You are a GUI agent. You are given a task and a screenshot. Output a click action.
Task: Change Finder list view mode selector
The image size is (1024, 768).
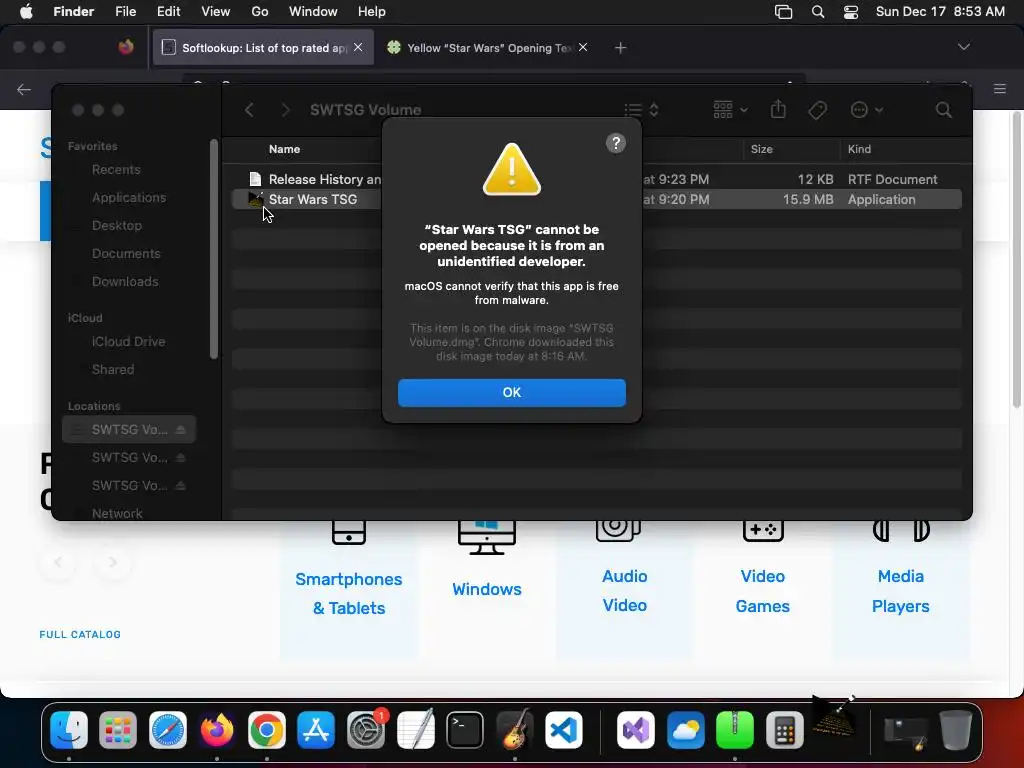[641, 110]
